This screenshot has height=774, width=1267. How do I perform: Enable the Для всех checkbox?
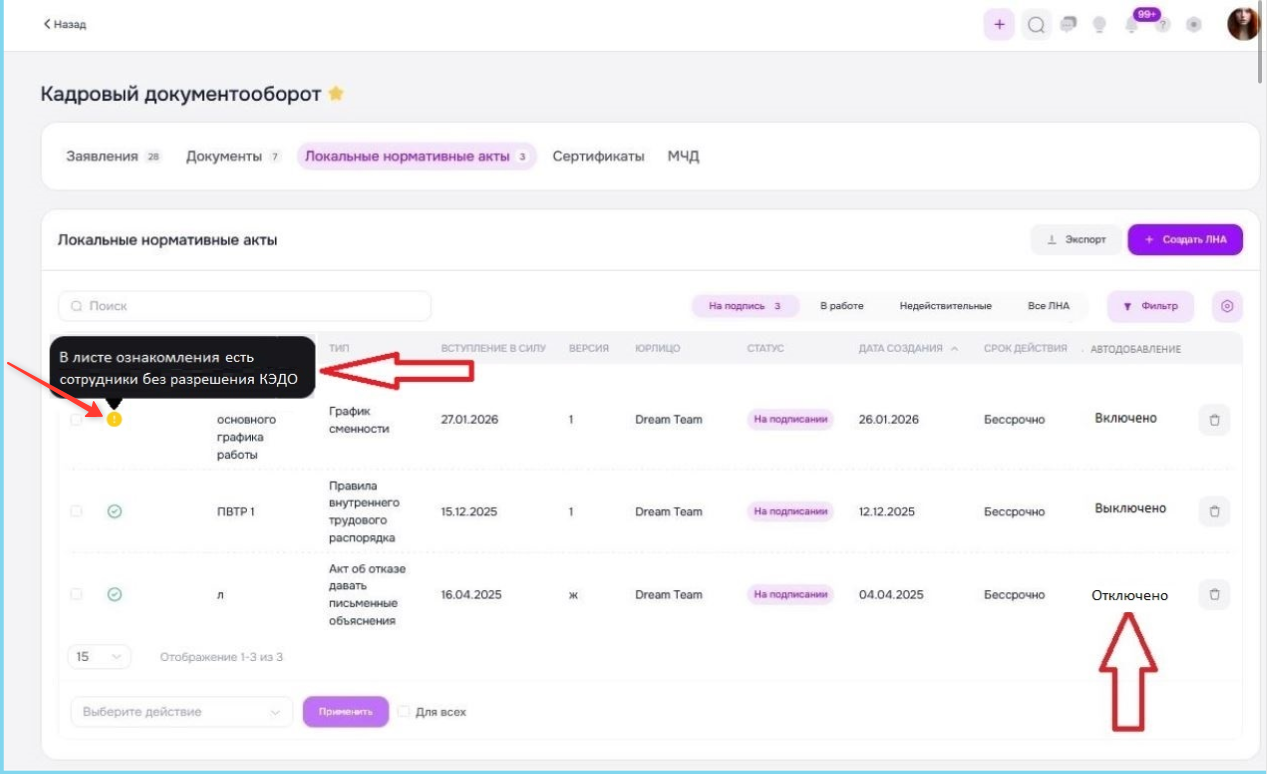tap(404, 712)
